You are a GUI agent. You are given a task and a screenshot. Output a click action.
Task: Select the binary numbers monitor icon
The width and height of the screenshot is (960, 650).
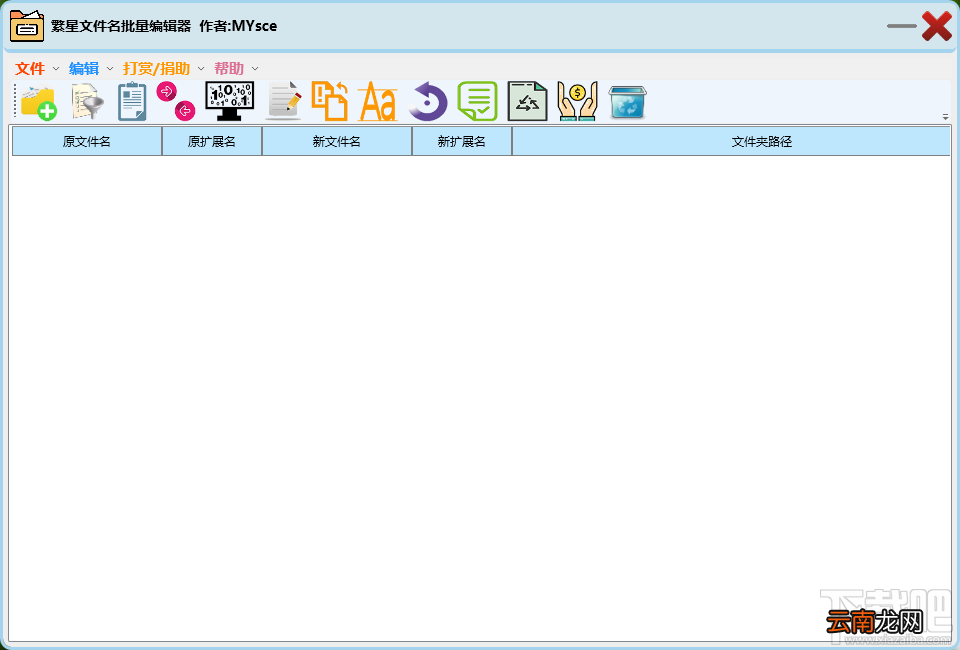point(230,101)
